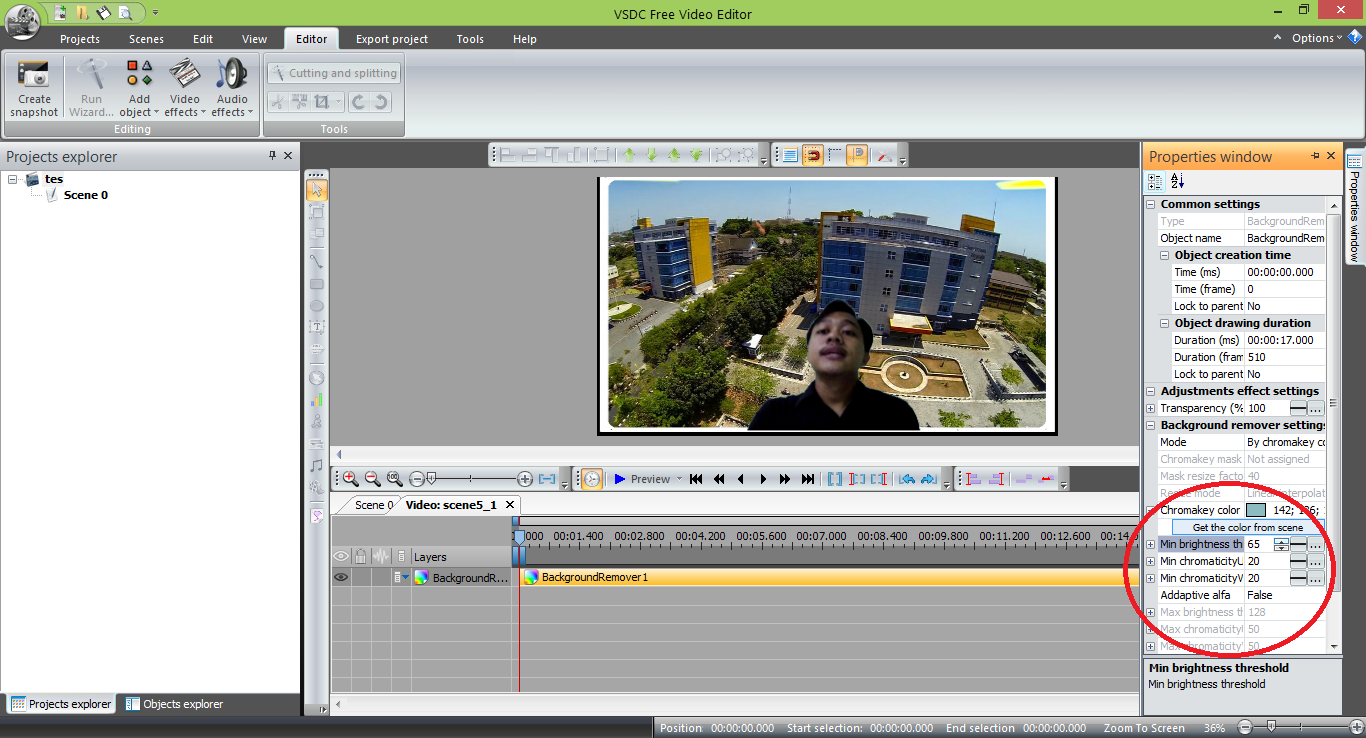Toggle visibility eye for all layers
The image size is (1366, 738).
pos(341,556)
